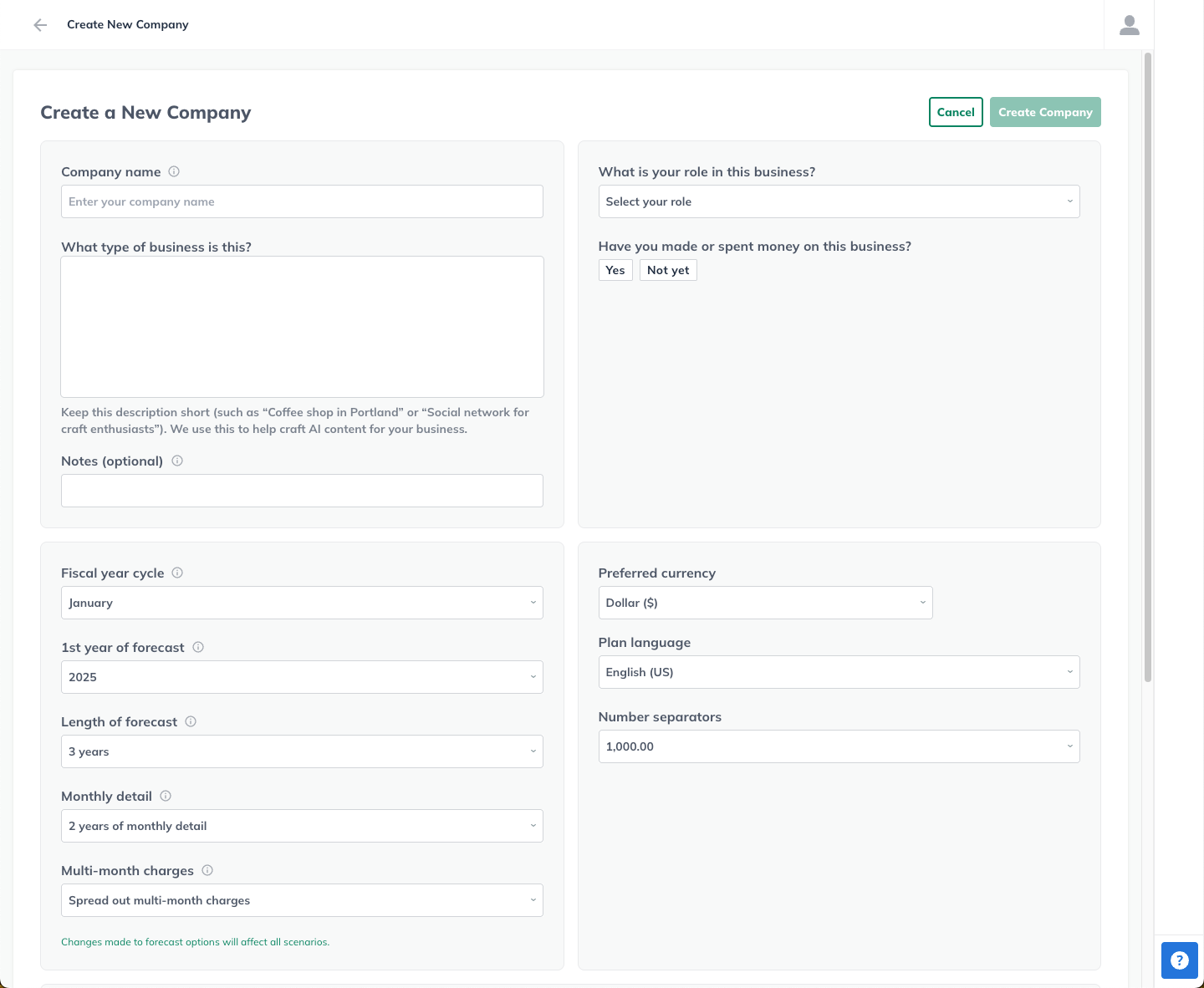
Task: Click the Length of forecast info icon
Action: pyautogui.click(x=191, y=721)
